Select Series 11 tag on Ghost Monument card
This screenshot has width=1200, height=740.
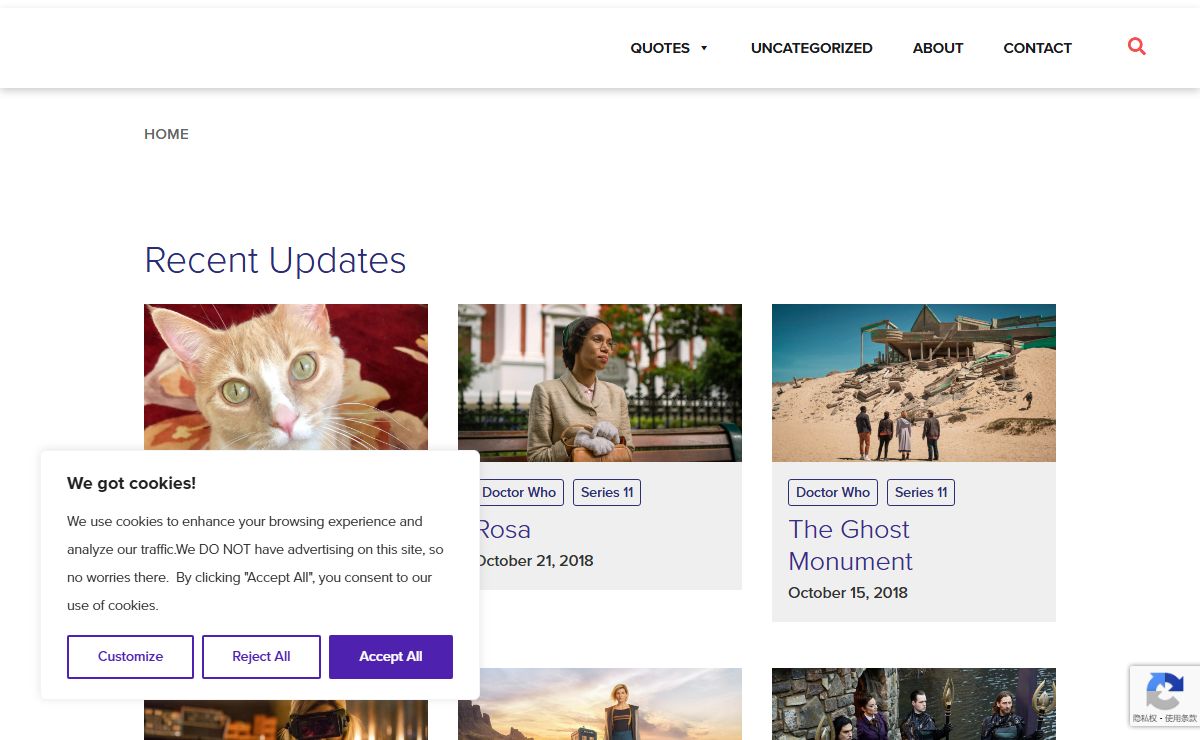pyautogui.click(x=921, y=492)
